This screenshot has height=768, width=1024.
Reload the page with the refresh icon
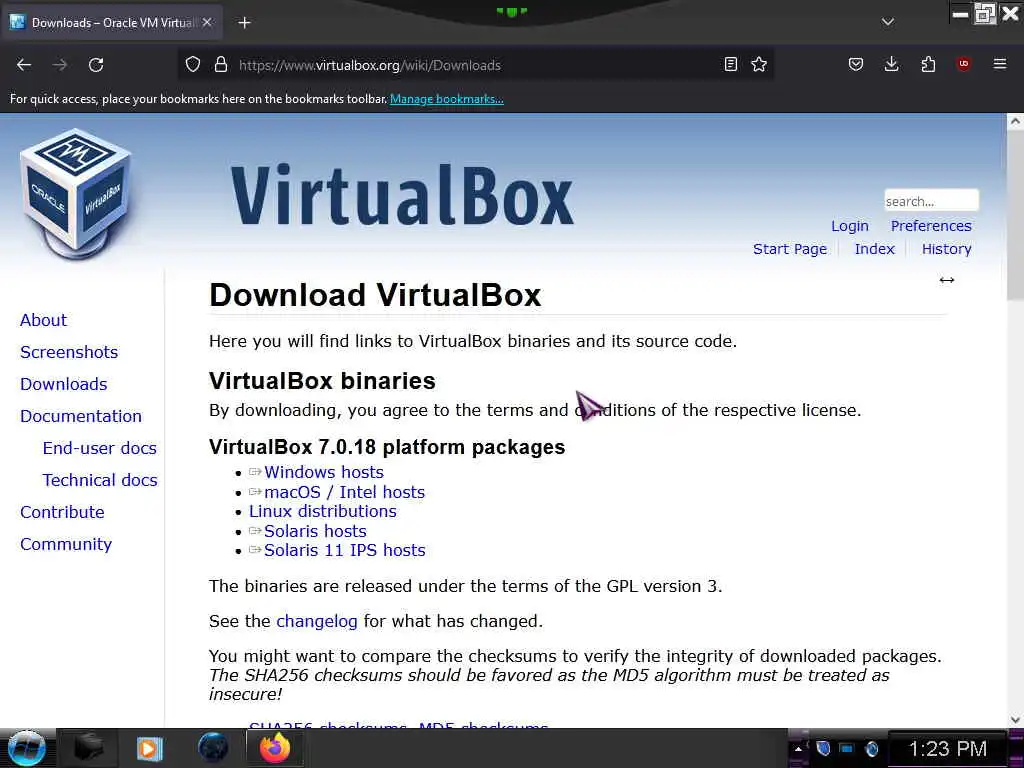96,65
